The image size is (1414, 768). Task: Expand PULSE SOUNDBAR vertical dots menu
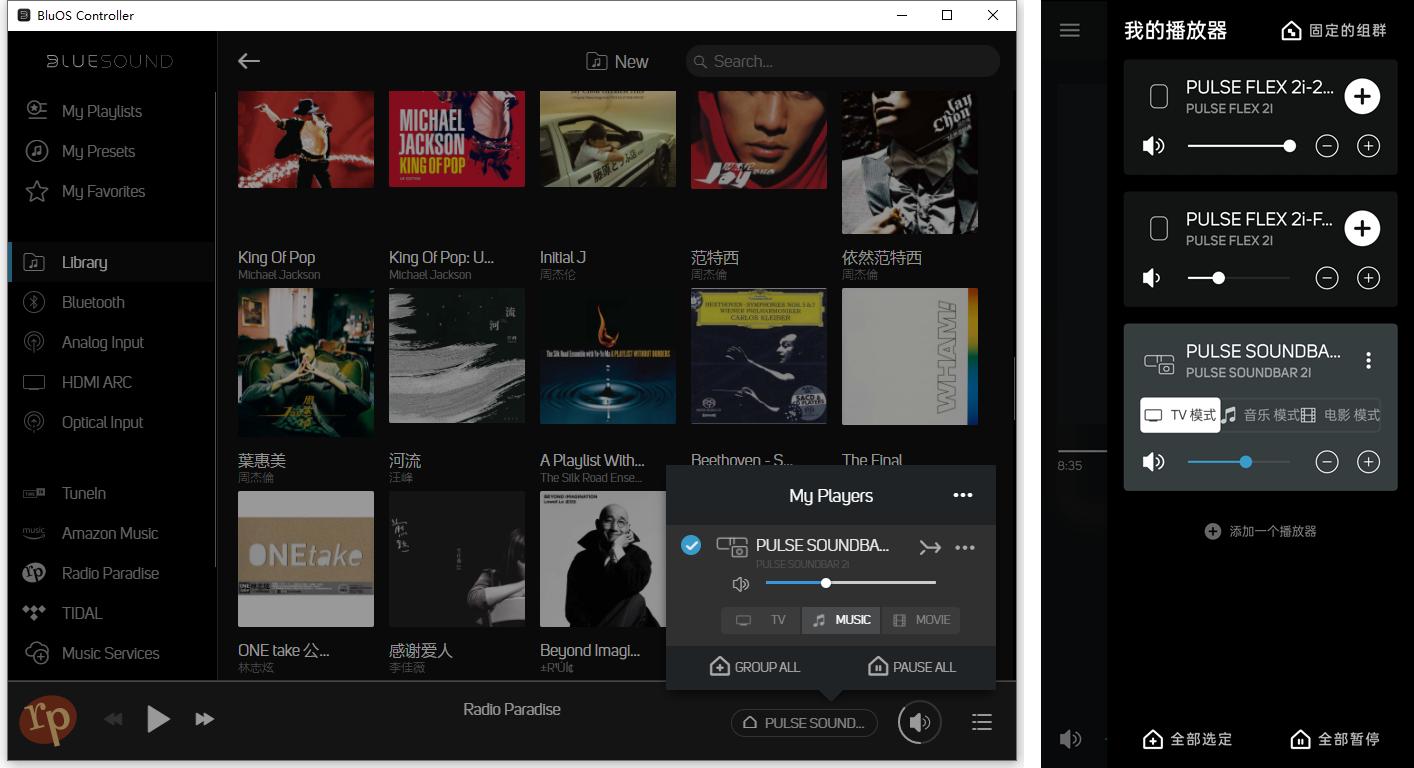click(1368, 361)
